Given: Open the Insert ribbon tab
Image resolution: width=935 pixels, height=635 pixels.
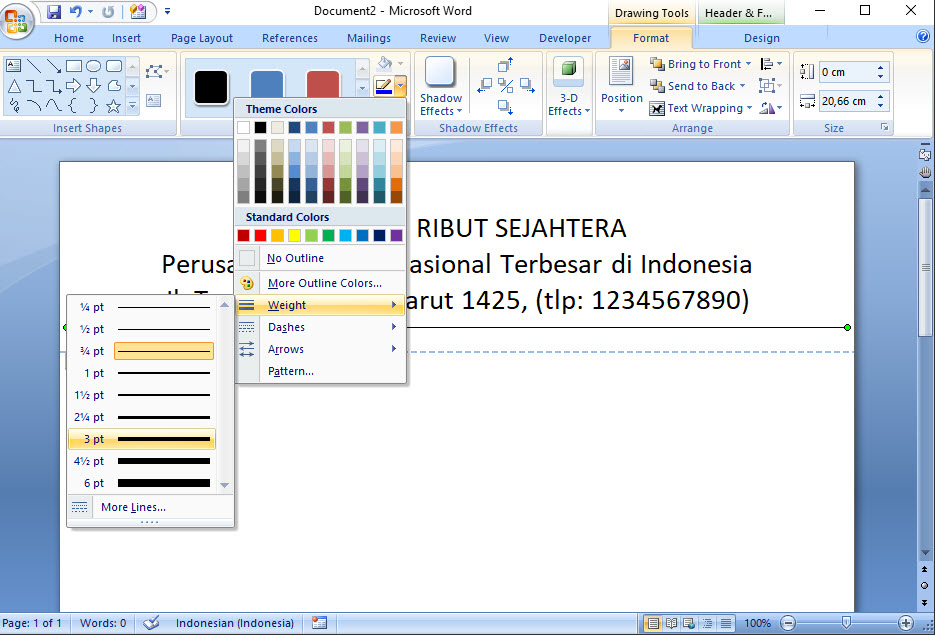Looking at the screenshot, I should pos(126,38).
